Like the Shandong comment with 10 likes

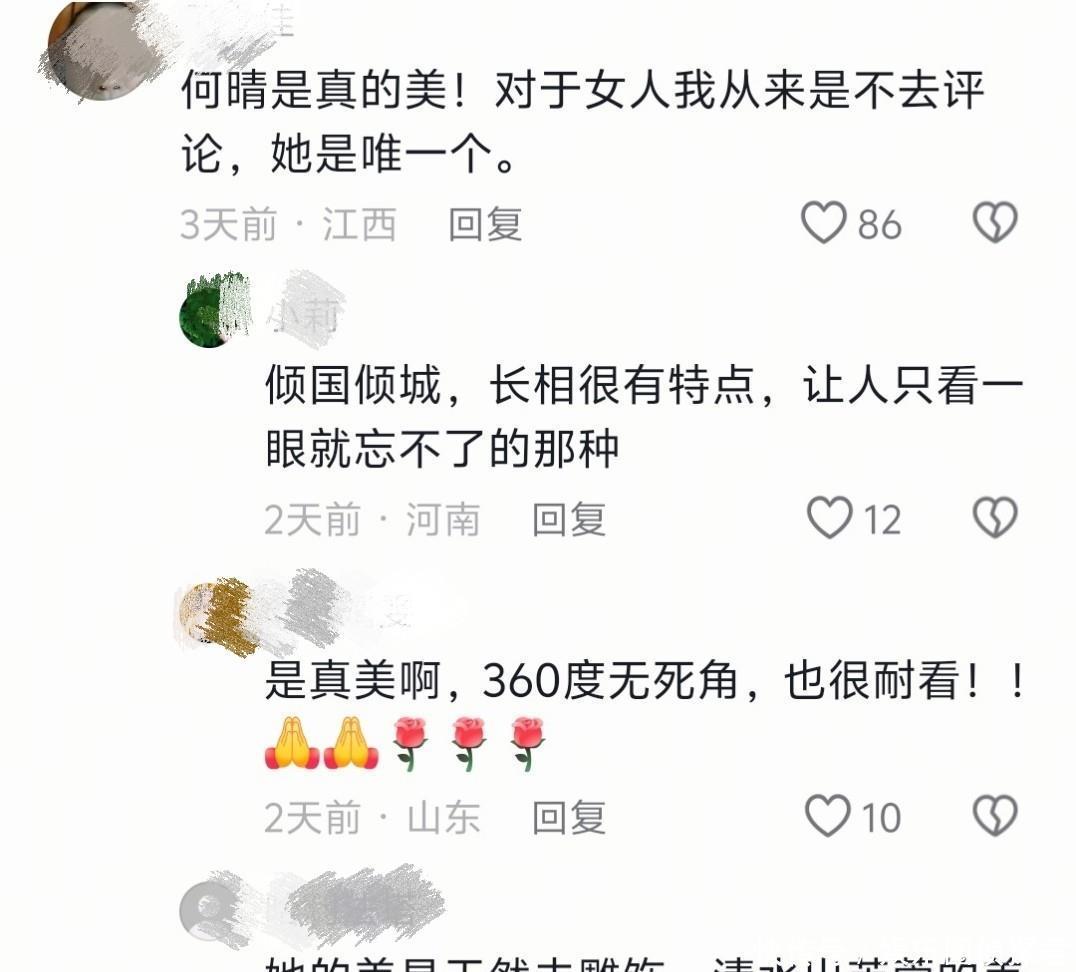[828, 815]
